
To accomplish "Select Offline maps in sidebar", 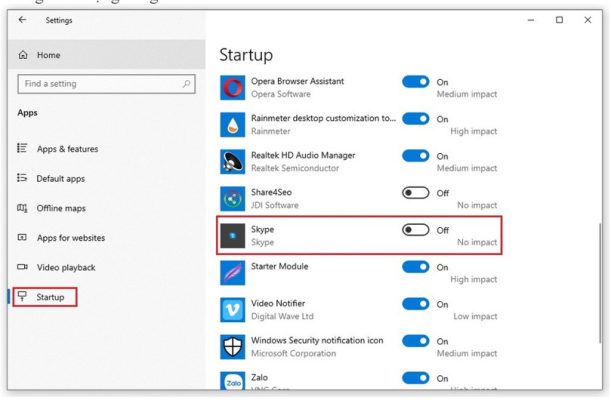I will point(61,208).
